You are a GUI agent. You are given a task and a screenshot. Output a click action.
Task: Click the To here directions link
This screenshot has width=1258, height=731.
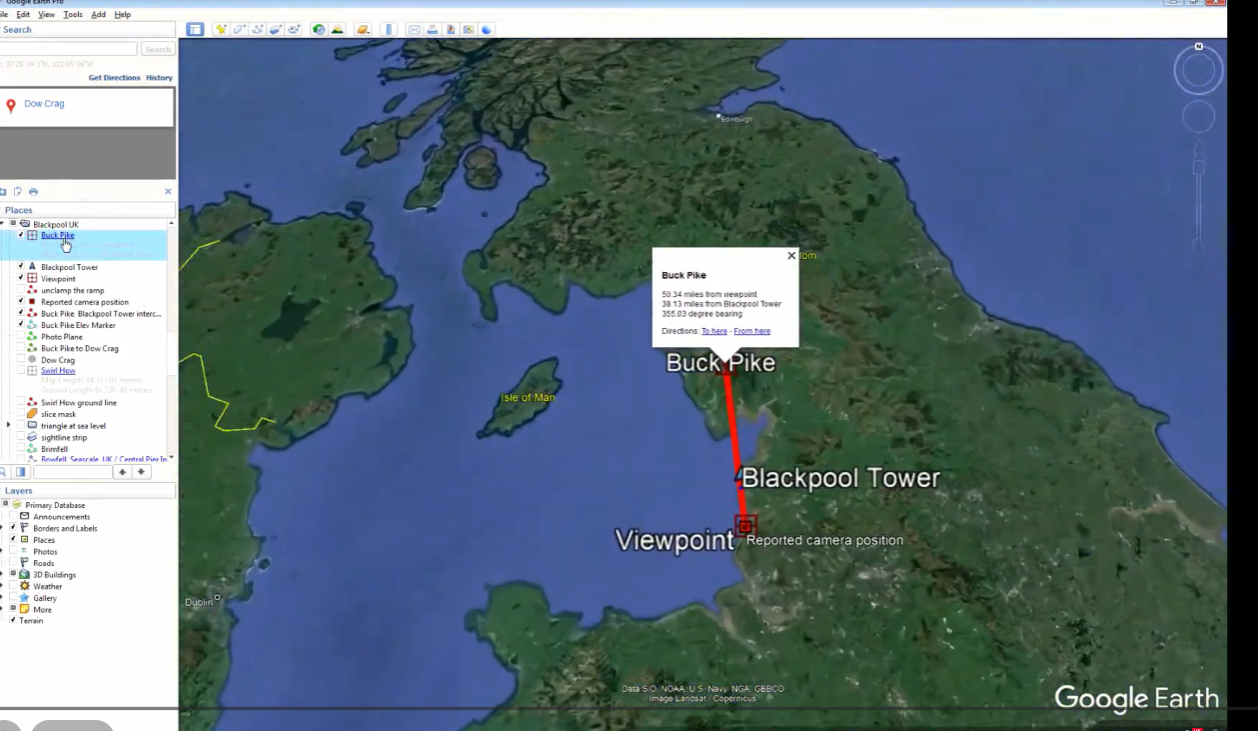tap(714, 331)
